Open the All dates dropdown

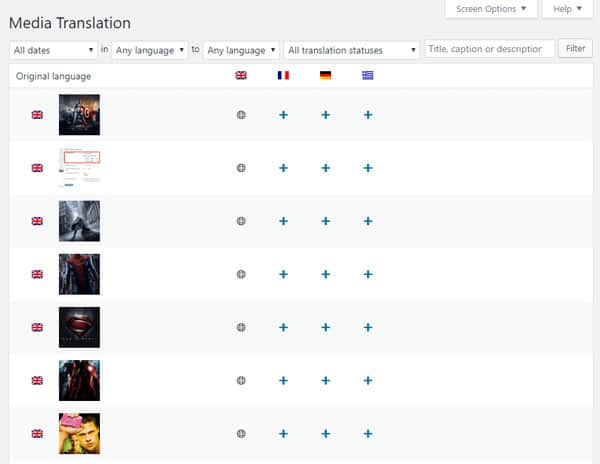(x=52, y=49)
